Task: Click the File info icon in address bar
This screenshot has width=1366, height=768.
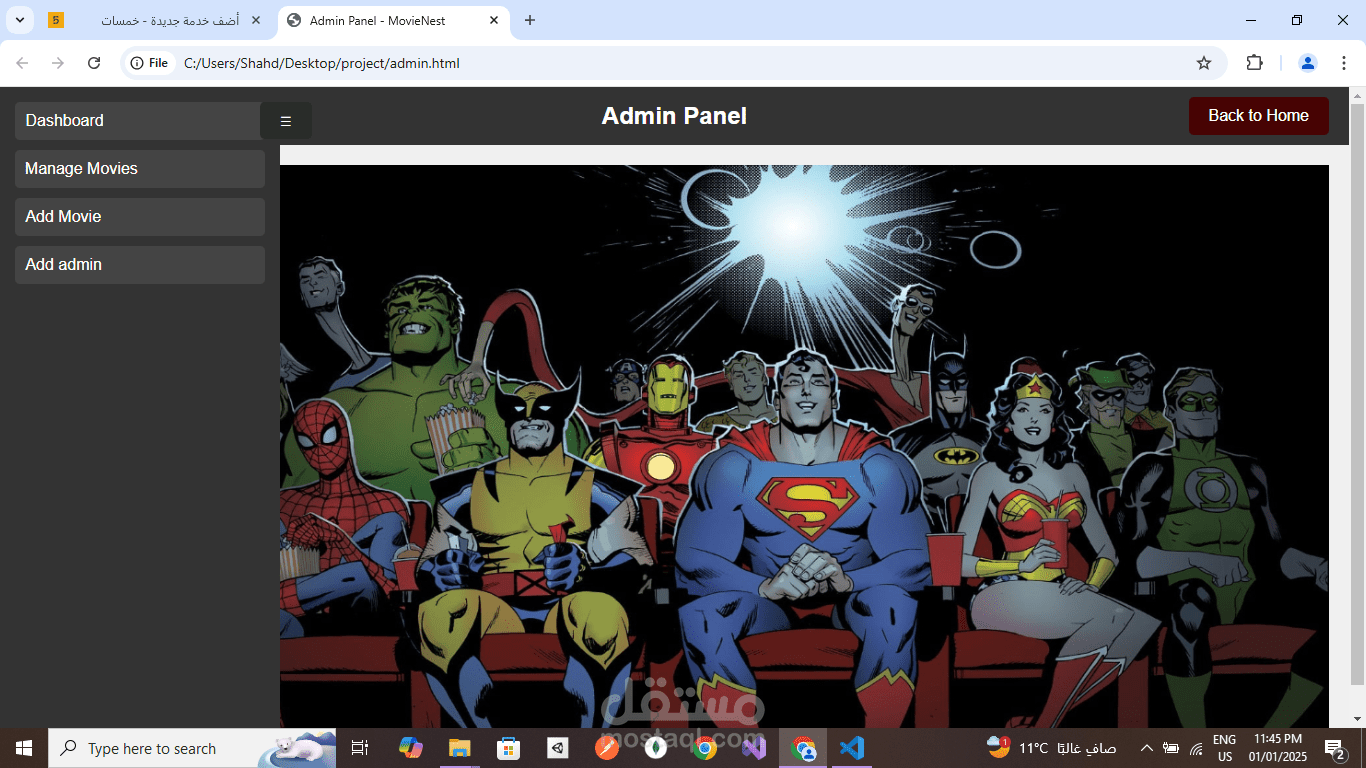Action: click(149, 63)
